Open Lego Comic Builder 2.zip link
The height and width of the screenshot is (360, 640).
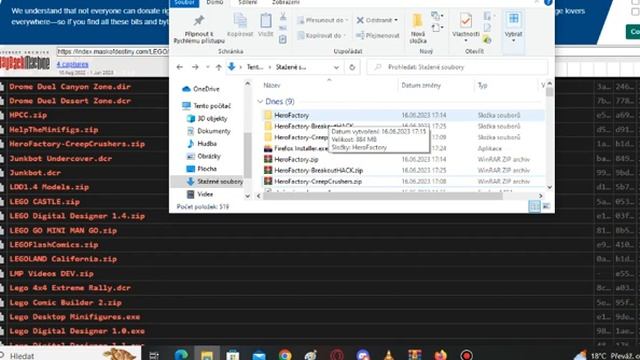pos(65,302)
